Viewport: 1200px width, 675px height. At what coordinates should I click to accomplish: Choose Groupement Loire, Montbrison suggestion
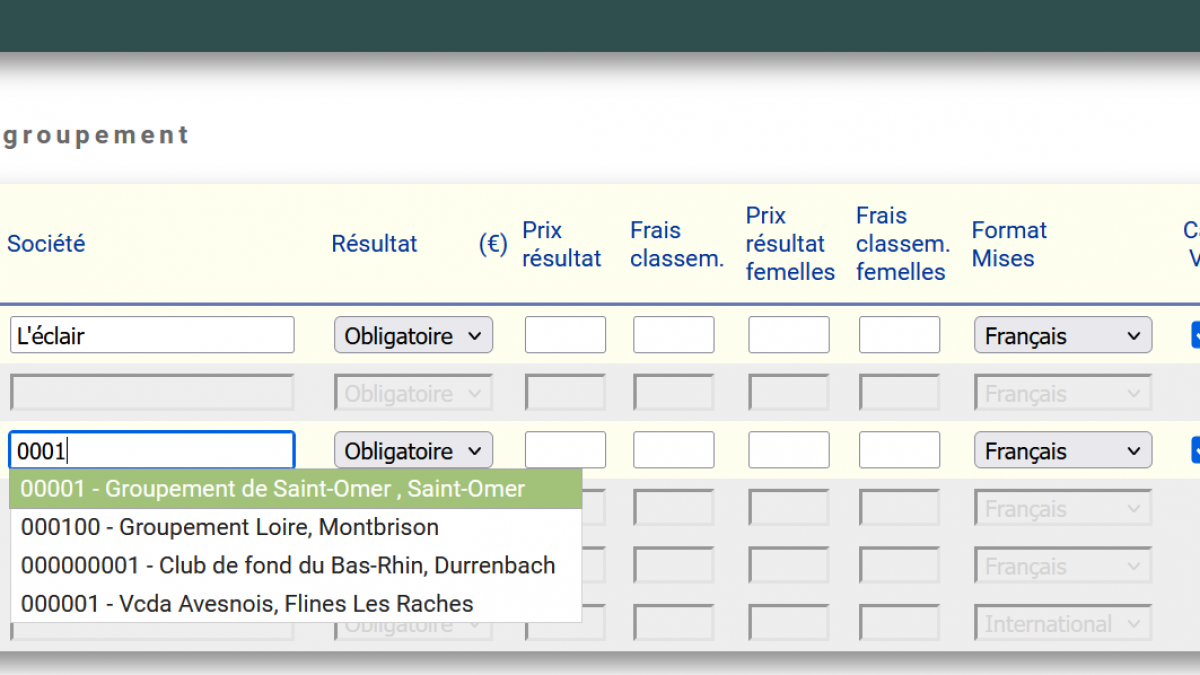tap(229, 527)
